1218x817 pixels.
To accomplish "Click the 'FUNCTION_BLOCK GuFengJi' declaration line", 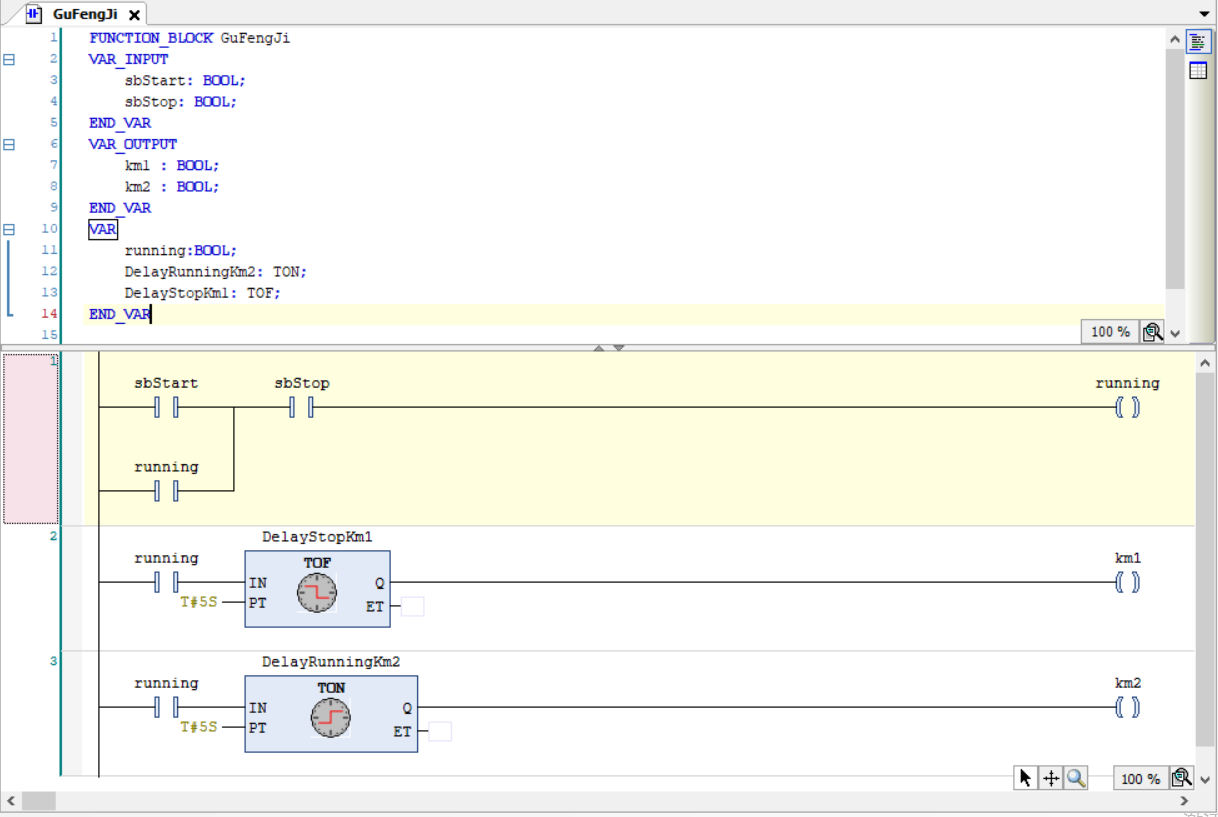I will click(x=190, y=38).
